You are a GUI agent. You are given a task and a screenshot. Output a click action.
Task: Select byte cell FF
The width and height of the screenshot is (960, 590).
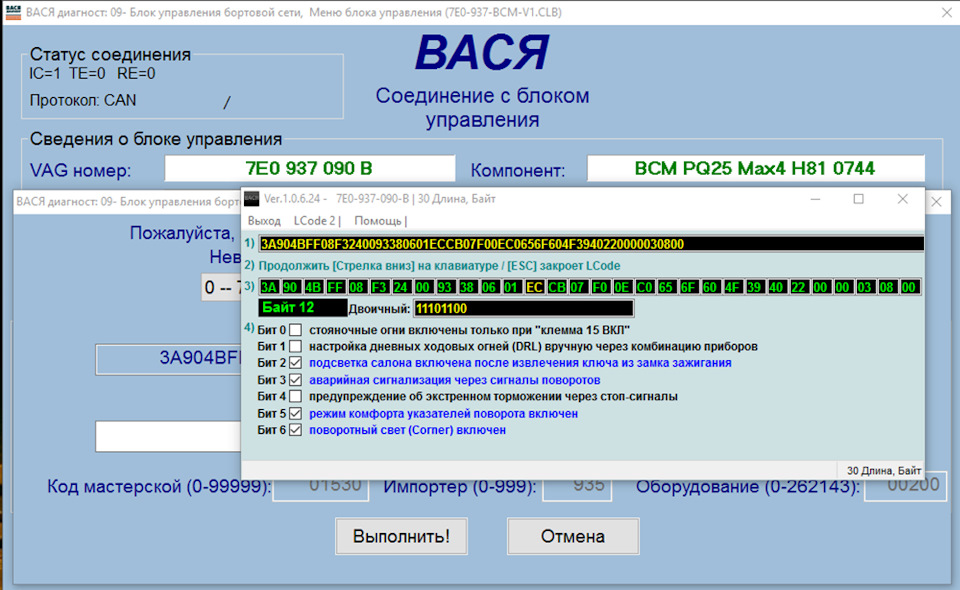pos(335,287)
